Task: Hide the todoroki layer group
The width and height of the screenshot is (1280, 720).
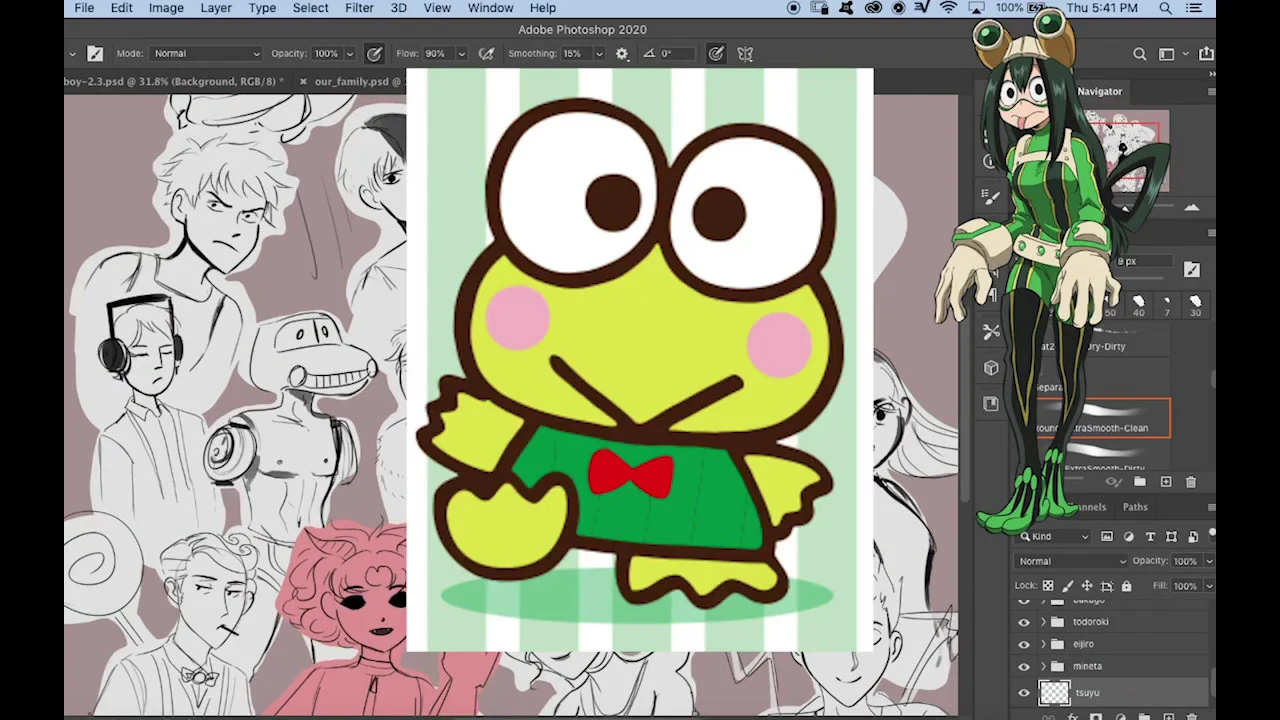Action: tap(1023, 622)
